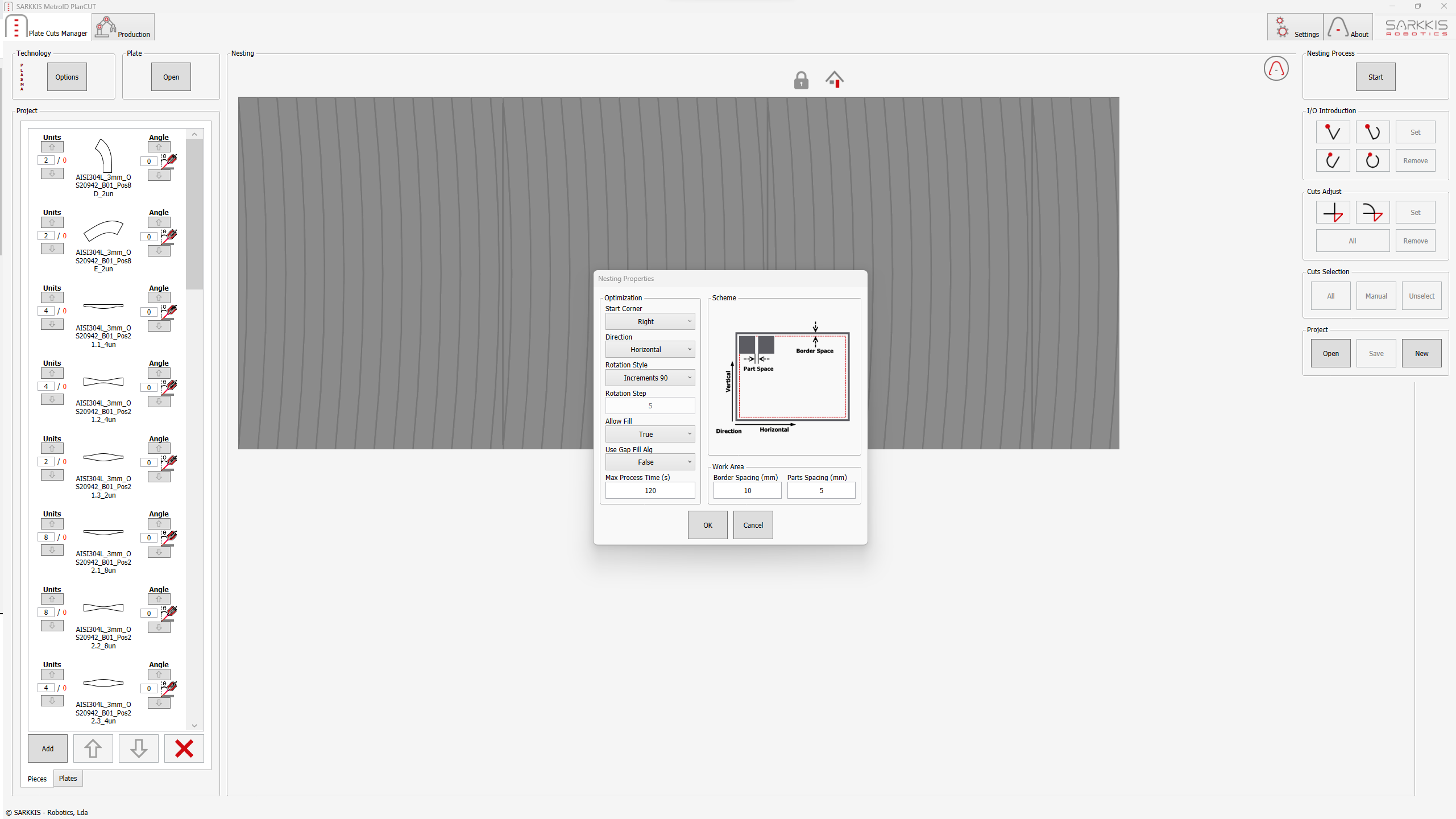Image resolution: width=1456 pixels, height=819 pixels.
Task: Click pieces list scrollbar thumb
Action: click(194, 214)
